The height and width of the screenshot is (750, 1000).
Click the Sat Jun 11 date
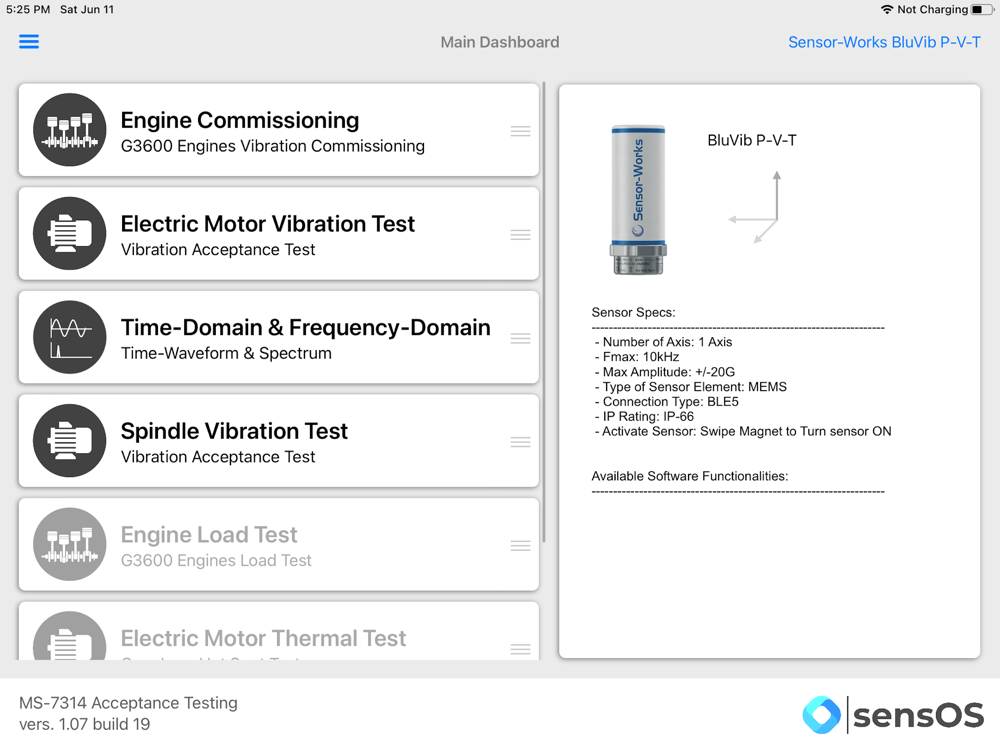87,10
